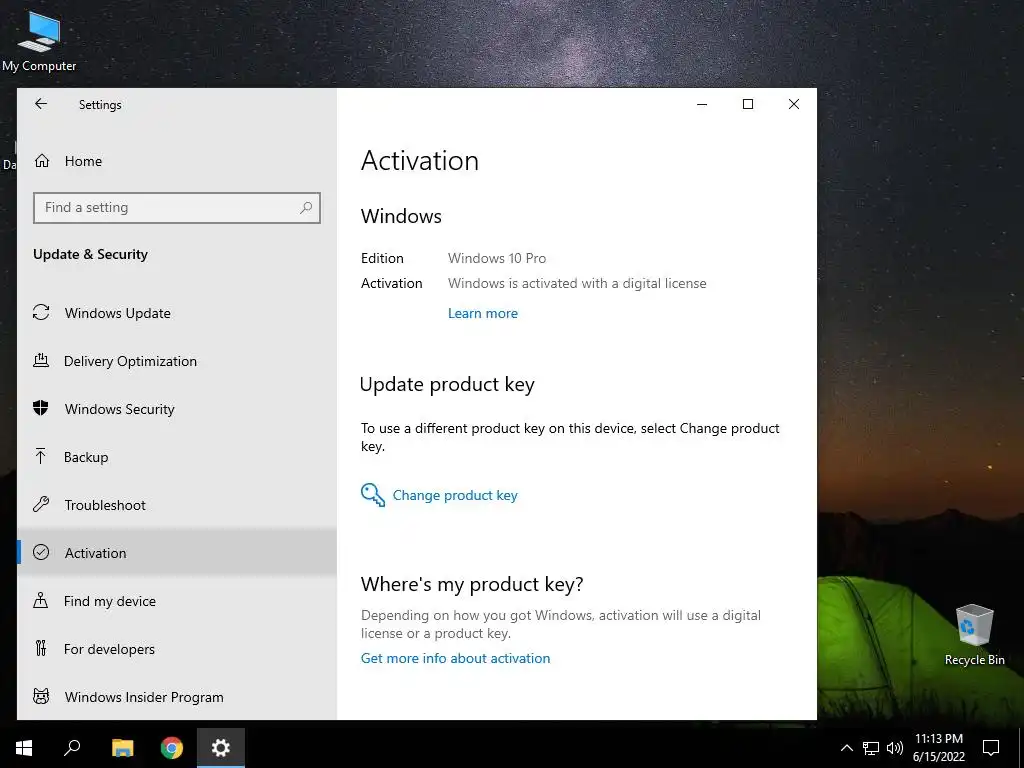This screenshot has height=768, width=1024.
Task: Open File Explorer from the taskbar
Action: (x=122, y=748)
